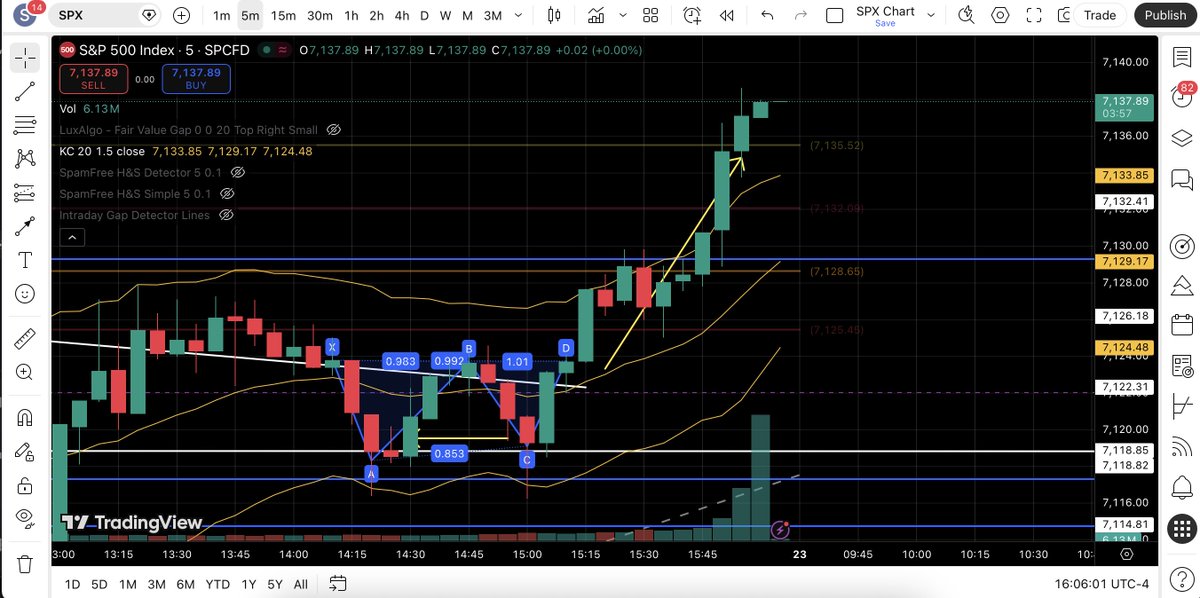Switch to the 4h timeframe
Screen dimensions: 1200x598
click(x=401, y=15)
